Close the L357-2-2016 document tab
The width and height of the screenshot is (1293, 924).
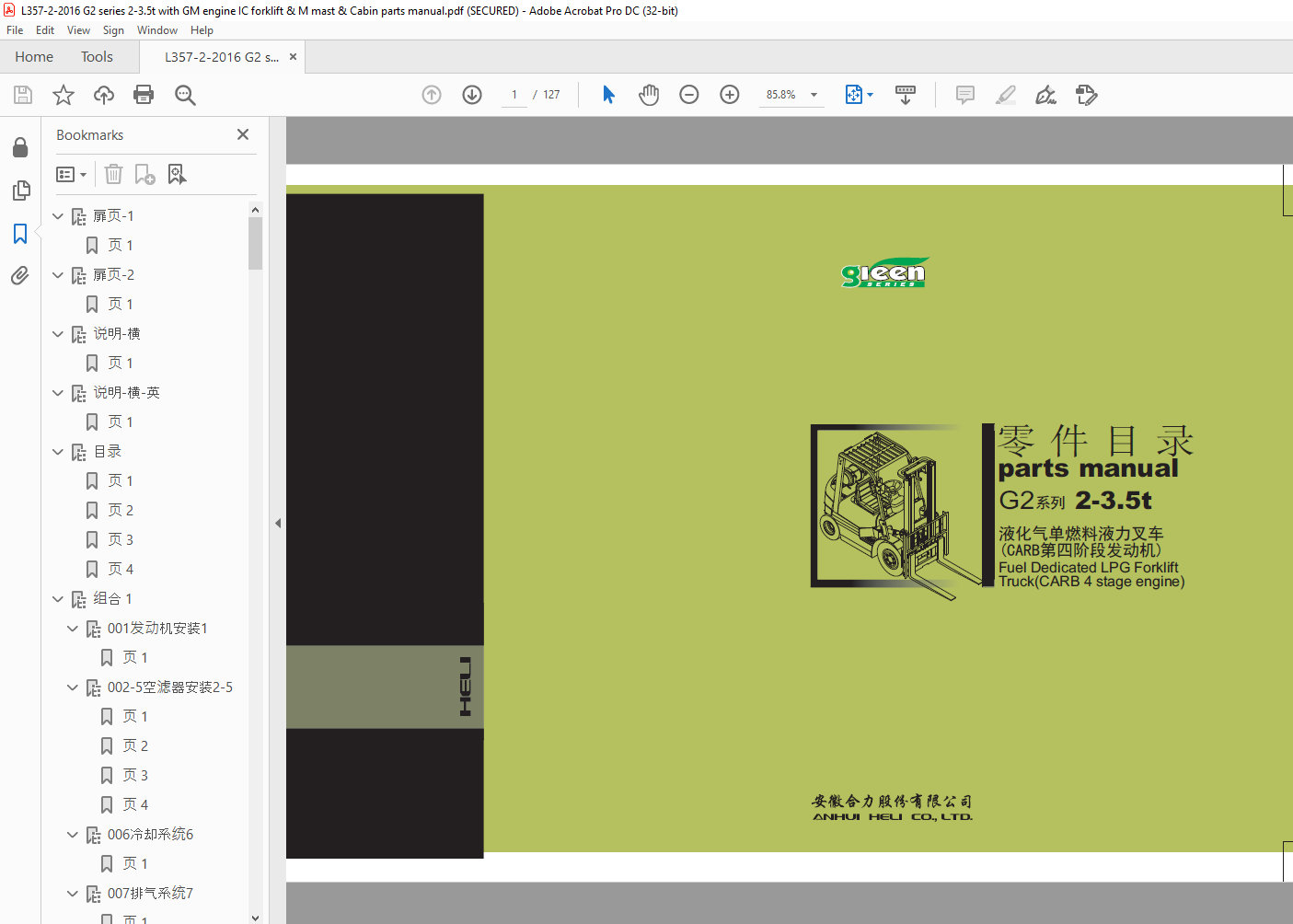pos(293,57)
